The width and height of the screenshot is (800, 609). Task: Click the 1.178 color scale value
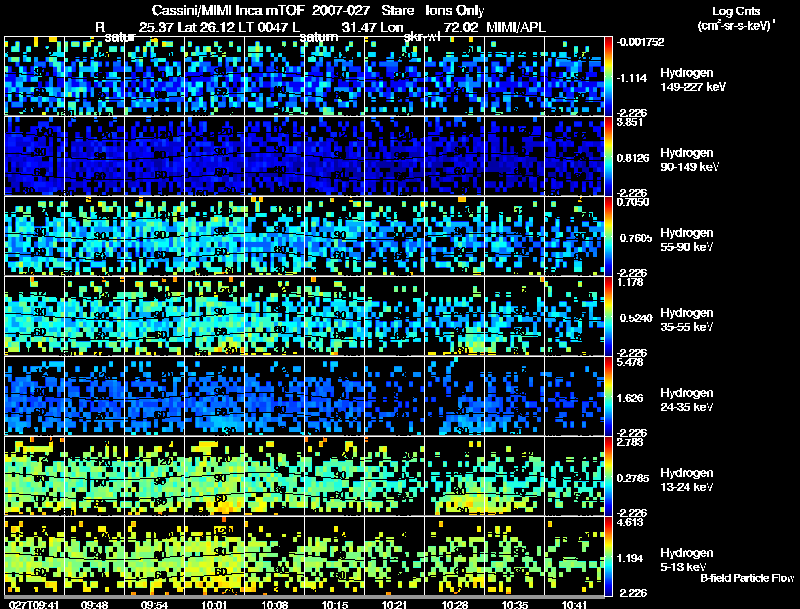point(630,282)
